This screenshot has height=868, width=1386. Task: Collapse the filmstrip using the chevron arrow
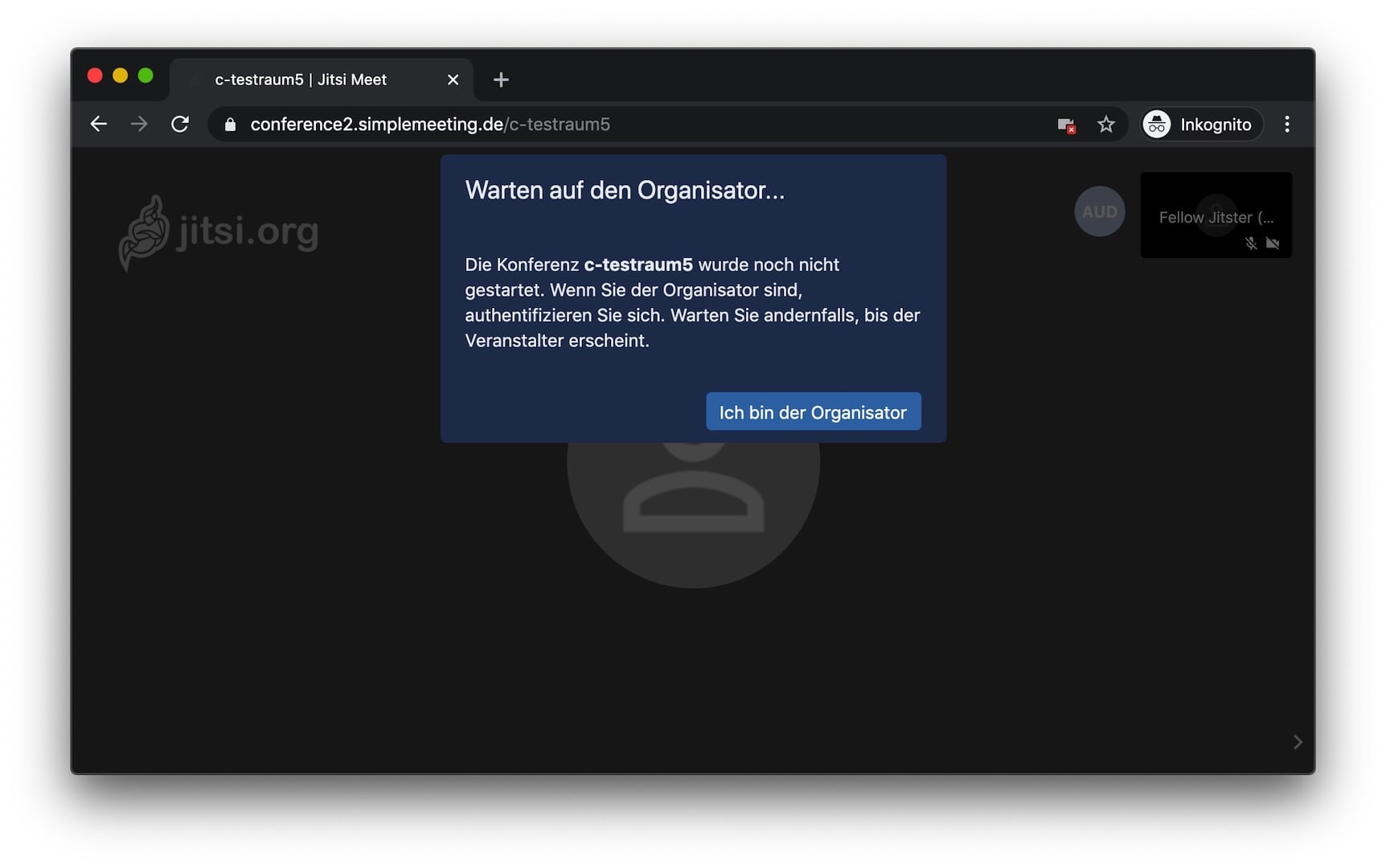(1297, 742)
